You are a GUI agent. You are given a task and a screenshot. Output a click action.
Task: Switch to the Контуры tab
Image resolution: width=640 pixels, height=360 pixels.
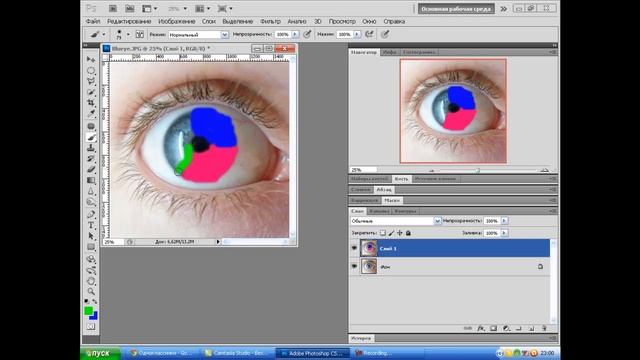(x=405, y=211)
